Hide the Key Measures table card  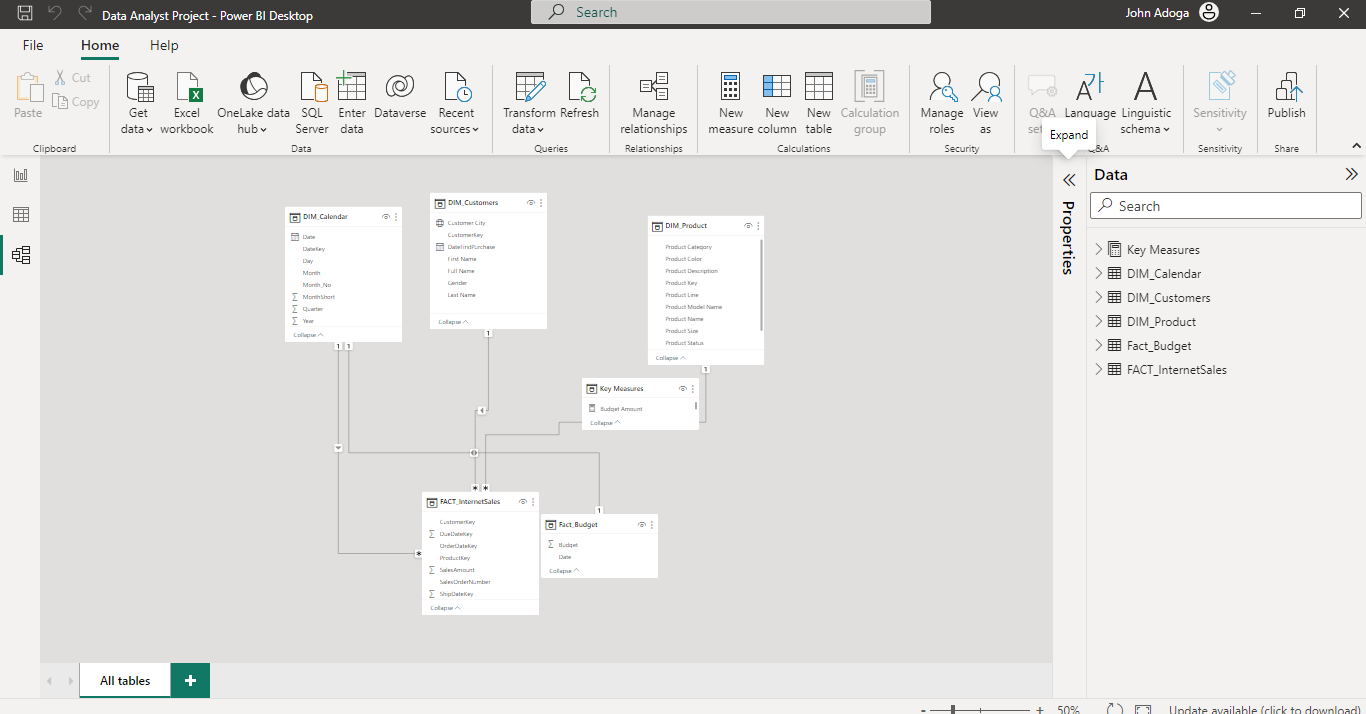[683, 389]
